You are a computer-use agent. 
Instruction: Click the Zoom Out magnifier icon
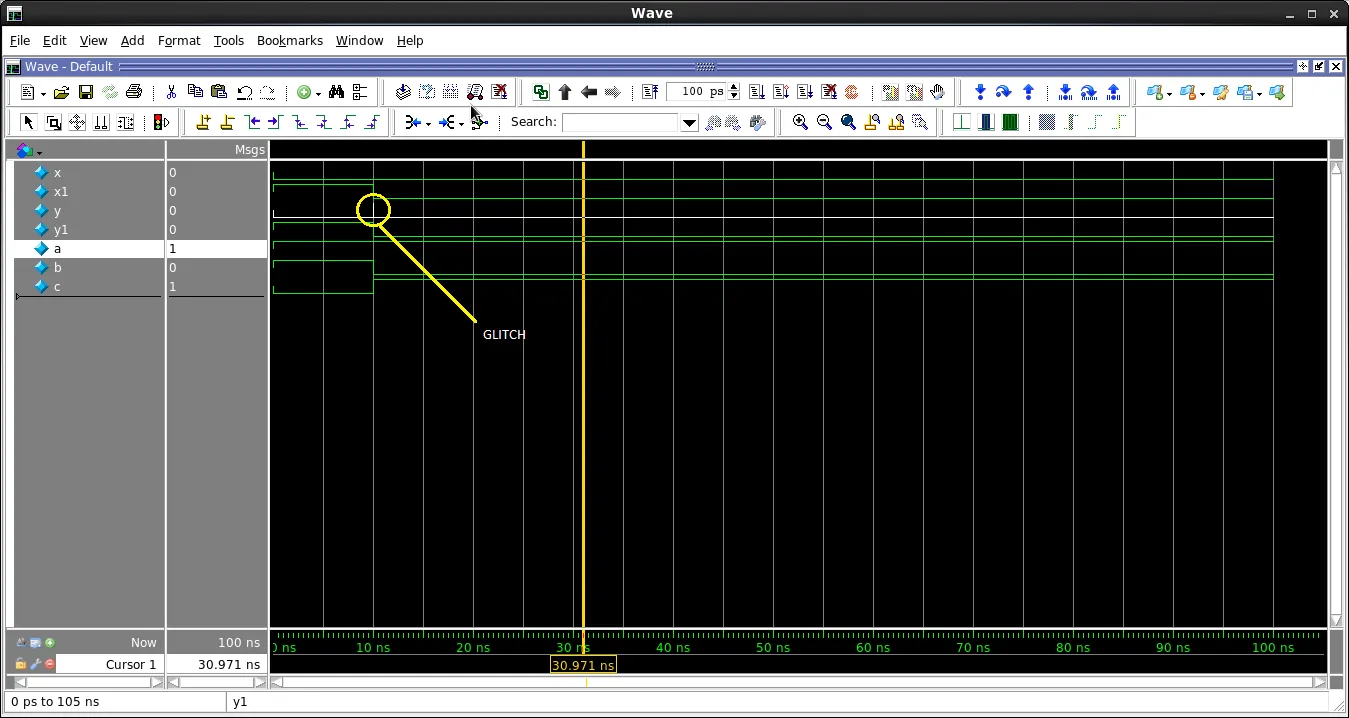[x=824, y=122]
